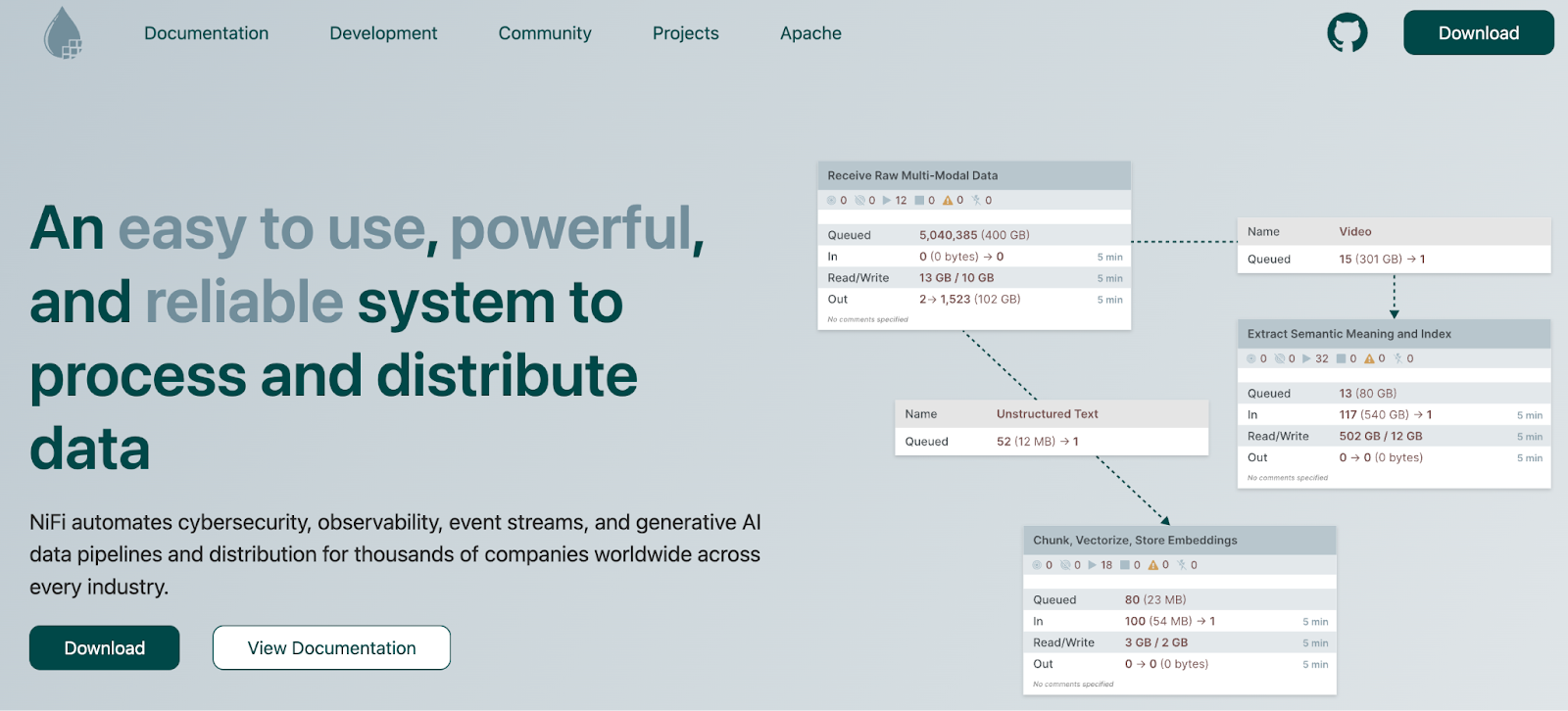Click stopped square icon in Receive Raw Multi-Modal Data

pyautogui.click(x=919, y=200)
